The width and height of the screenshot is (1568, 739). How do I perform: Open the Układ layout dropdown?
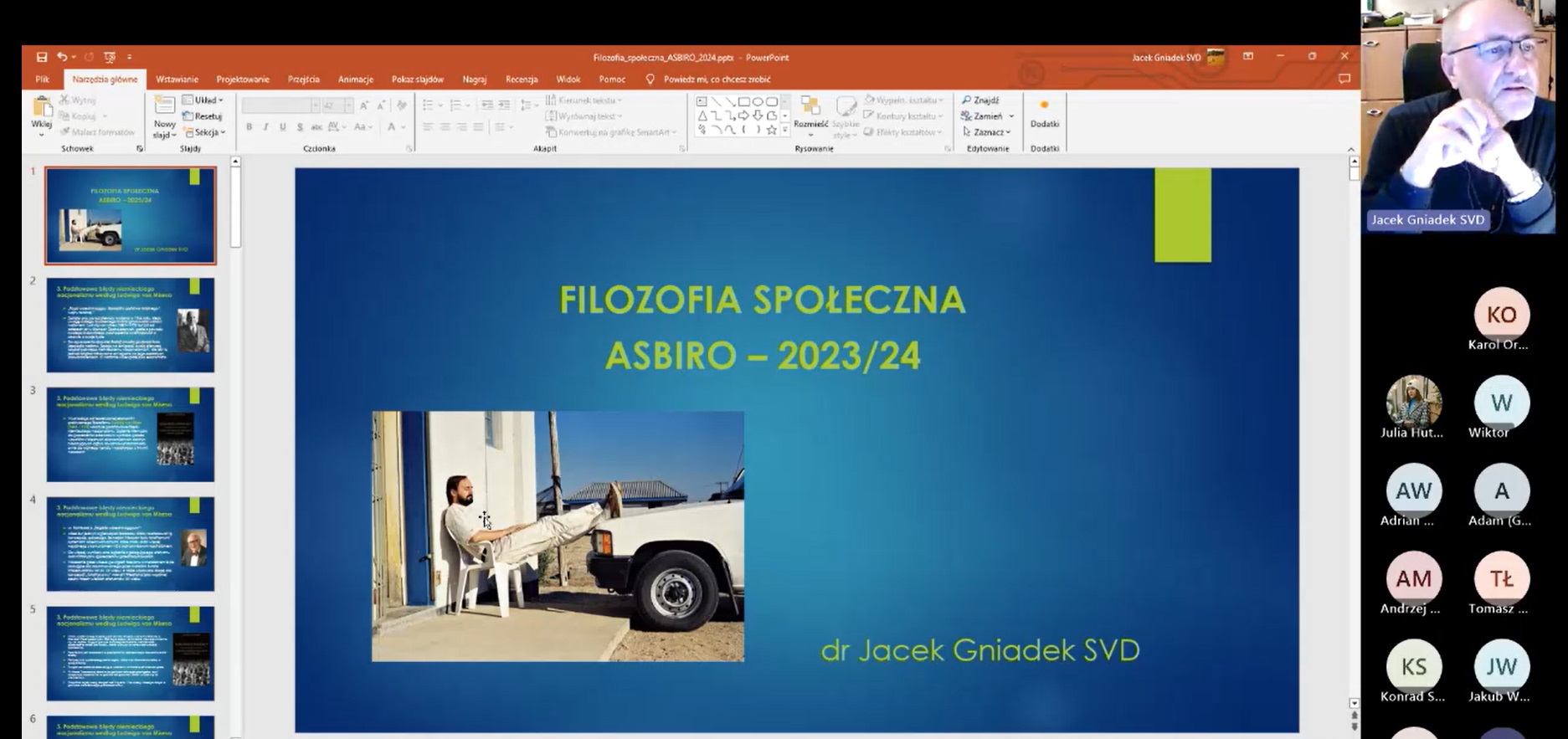point(203,100)
